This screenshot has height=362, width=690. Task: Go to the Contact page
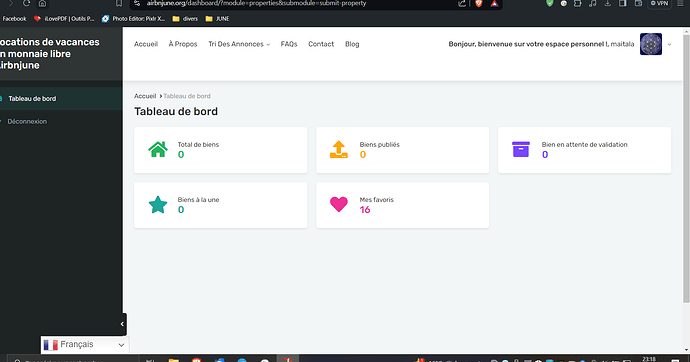(x=321, y=44)
